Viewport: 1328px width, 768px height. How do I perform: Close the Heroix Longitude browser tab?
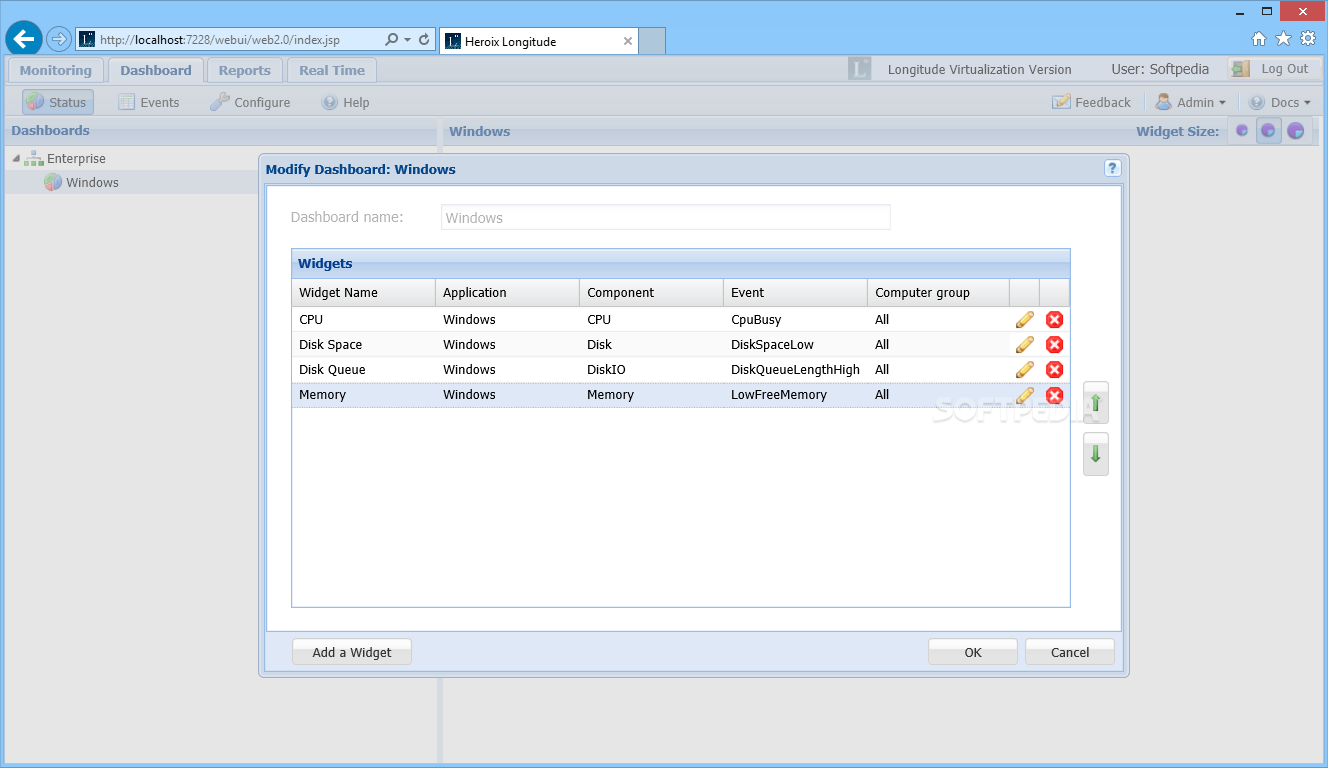click(x=628, y=41)
